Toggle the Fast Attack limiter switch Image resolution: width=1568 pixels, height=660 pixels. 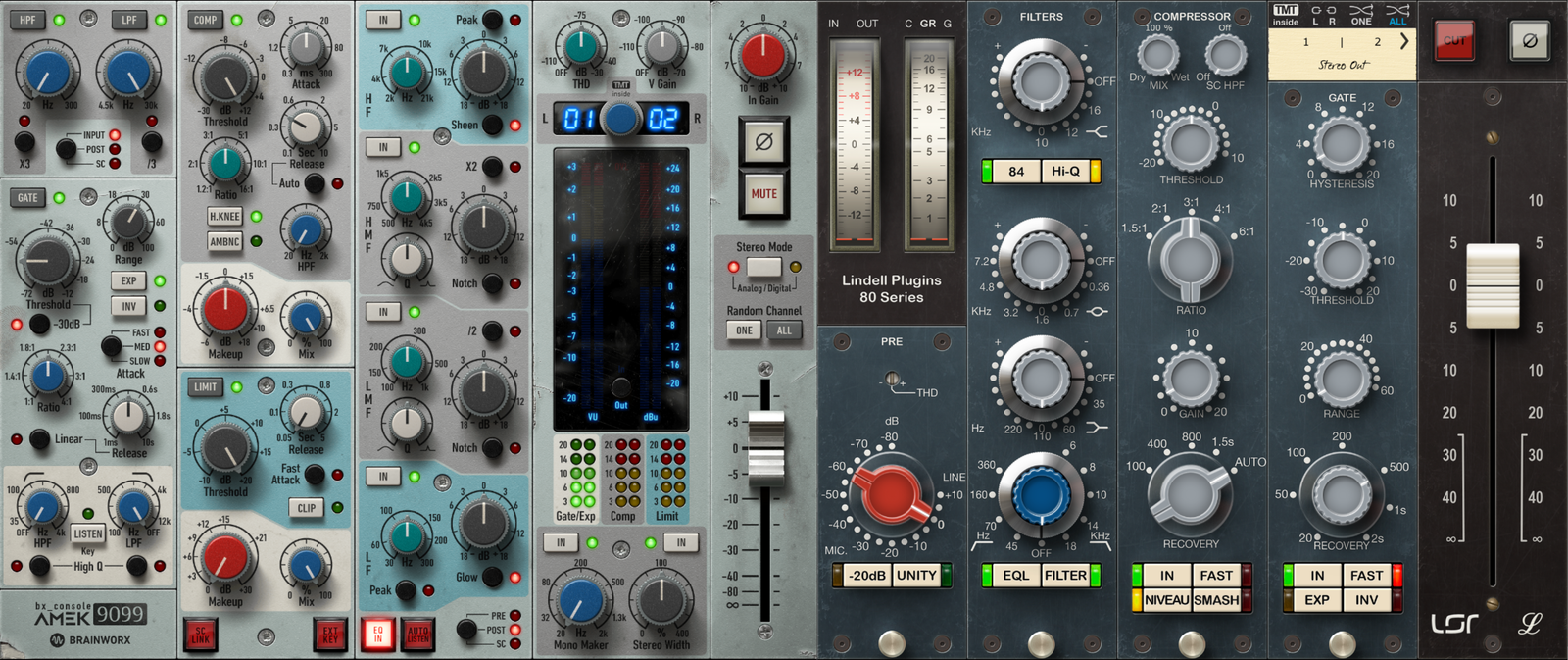click(316, 475)
